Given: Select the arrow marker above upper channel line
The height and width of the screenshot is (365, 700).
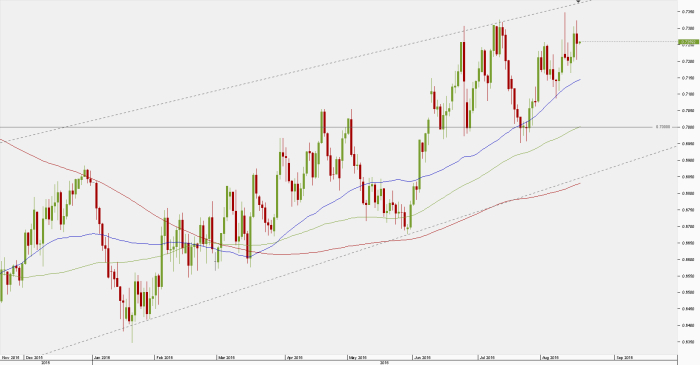Looking at the screenshot, I should click(579, 2).
